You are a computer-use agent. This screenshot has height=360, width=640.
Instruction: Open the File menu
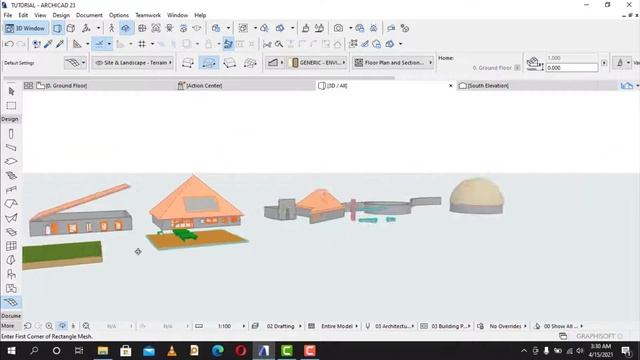(8, 15)
